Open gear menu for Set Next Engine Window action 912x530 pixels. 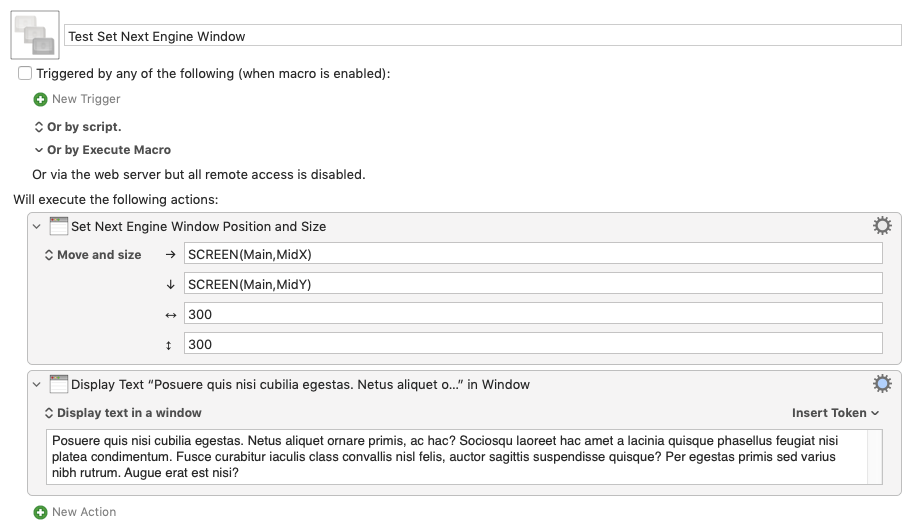click(x=882, y=225)
